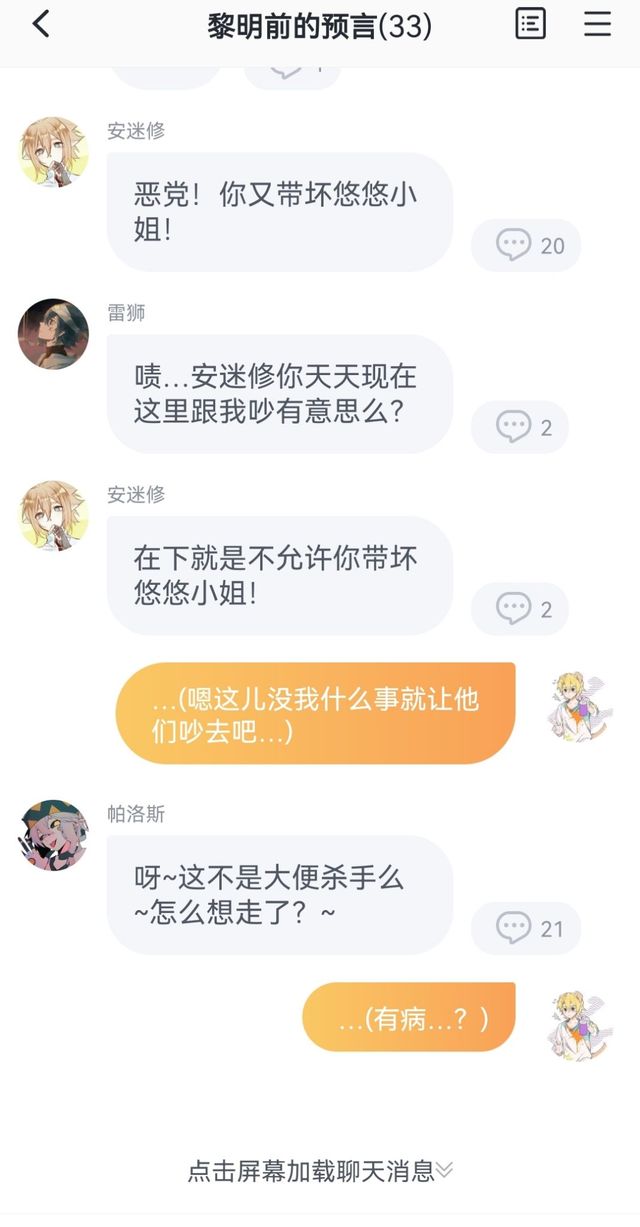Tap my avatar beside 有病 message
640x1227 pixels.
[x=580, y=1025]
